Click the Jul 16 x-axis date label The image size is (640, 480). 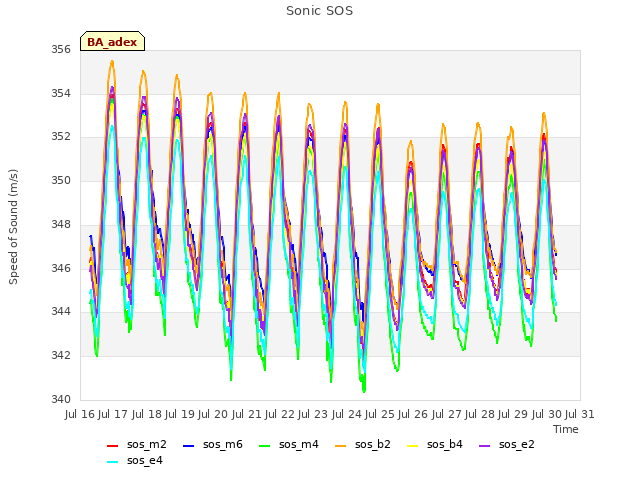tap(80, 415)
